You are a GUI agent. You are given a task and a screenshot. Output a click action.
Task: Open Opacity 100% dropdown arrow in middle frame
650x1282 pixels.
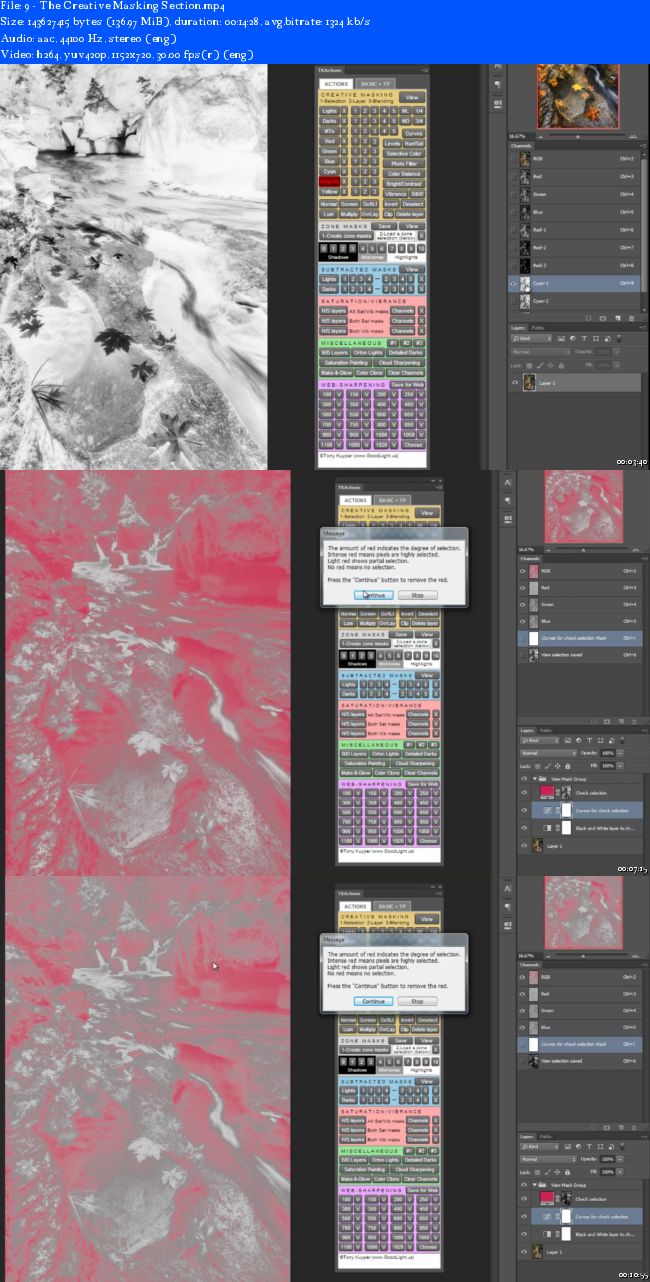620,753
